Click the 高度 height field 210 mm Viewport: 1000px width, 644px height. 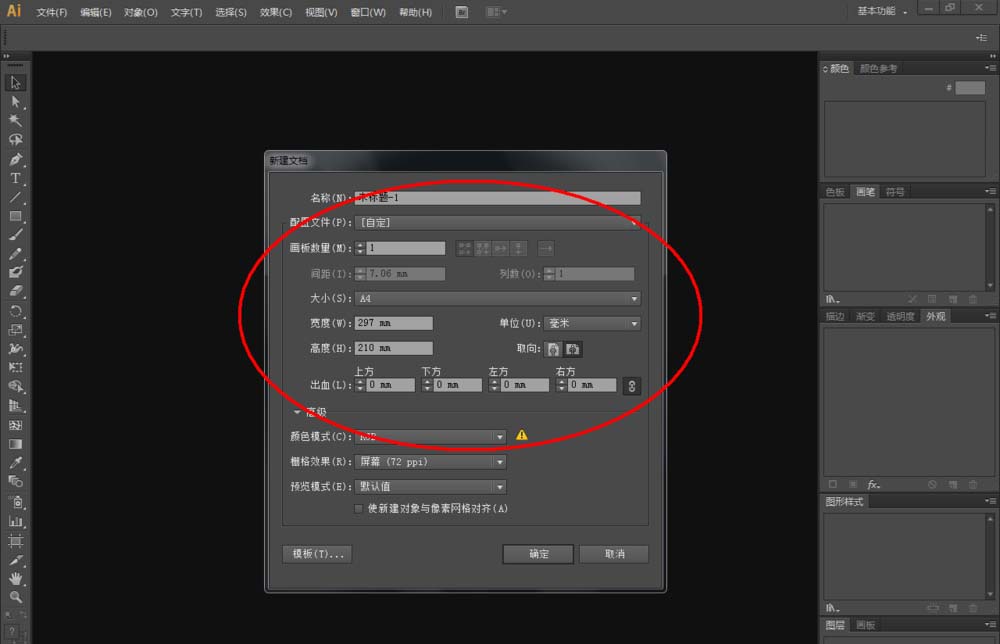393,348
